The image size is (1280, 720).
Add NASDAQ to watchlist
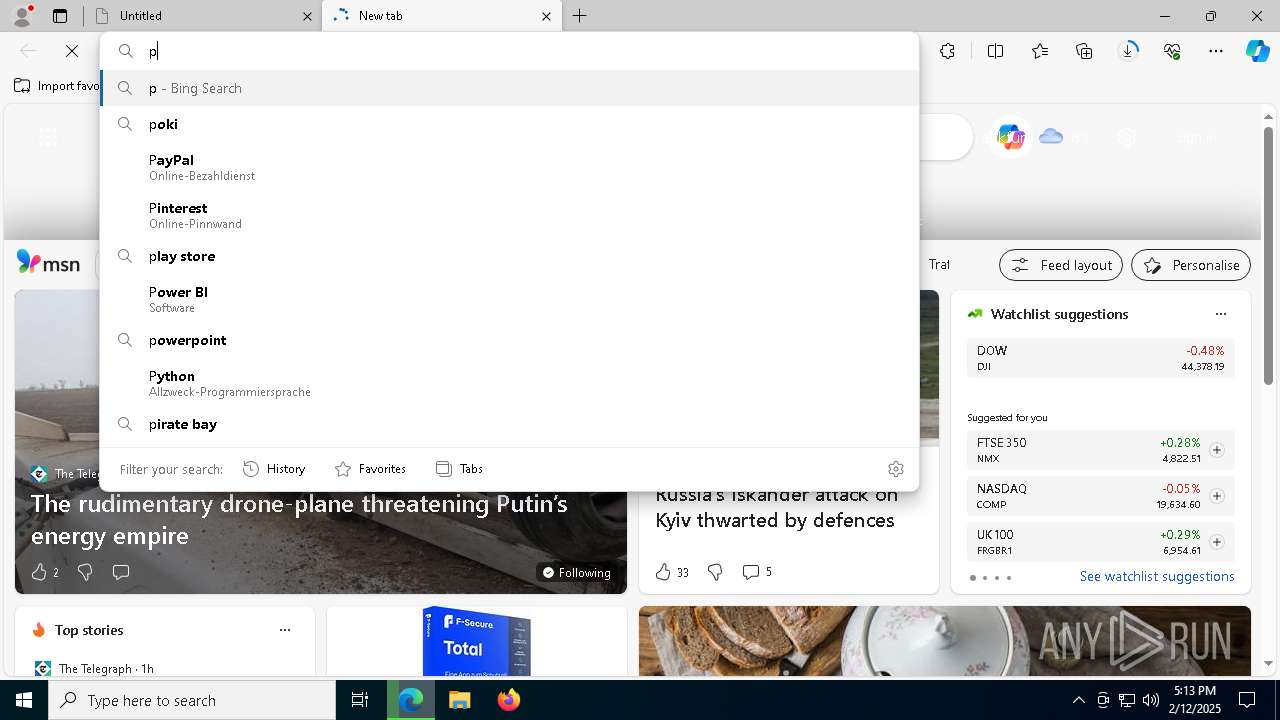click(x=1216, y=496)
